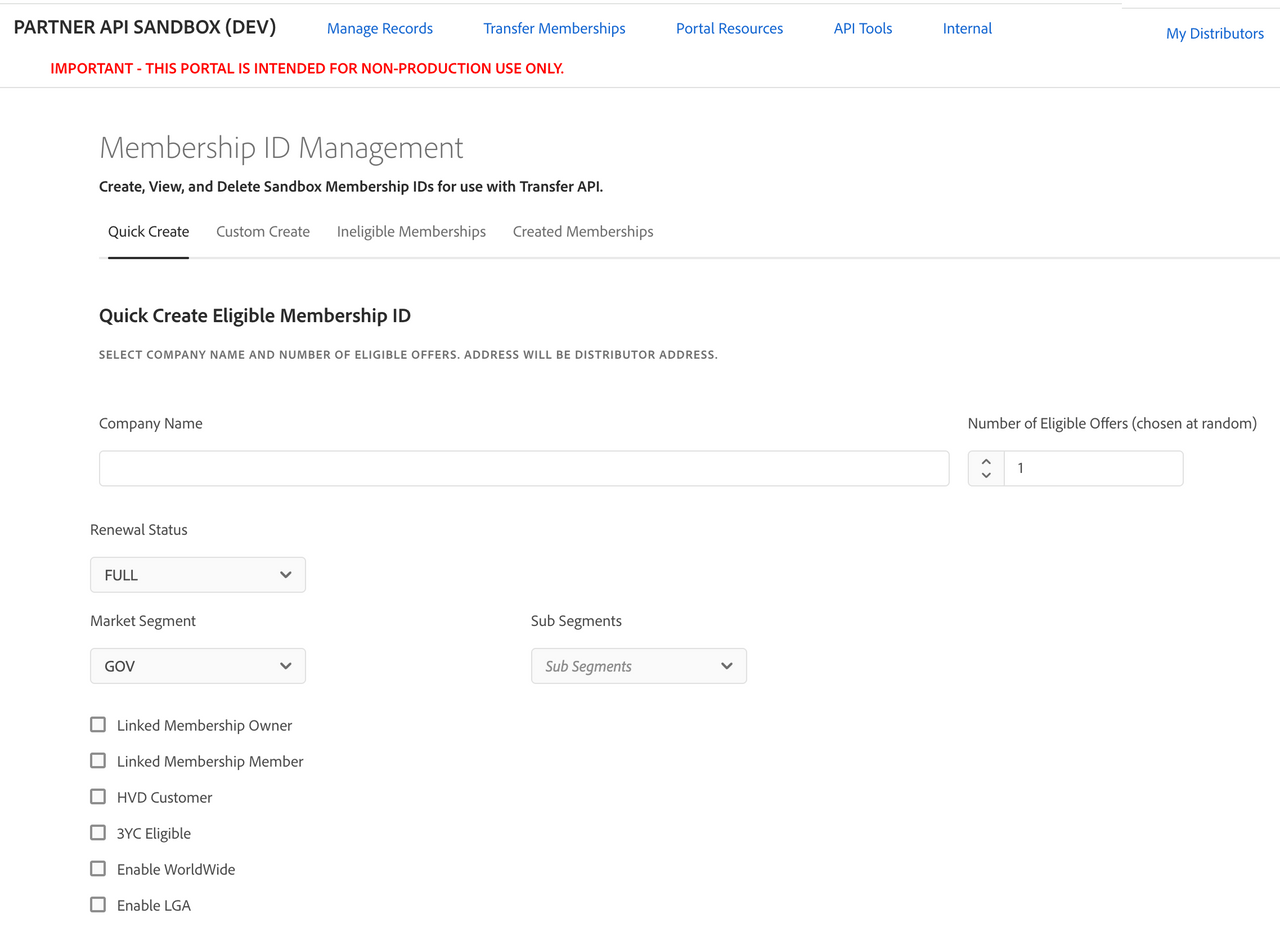This screenshot has height=929, width=1280.
Task: Tick the HVD Customer checkbox
Action: pos(98,797)
